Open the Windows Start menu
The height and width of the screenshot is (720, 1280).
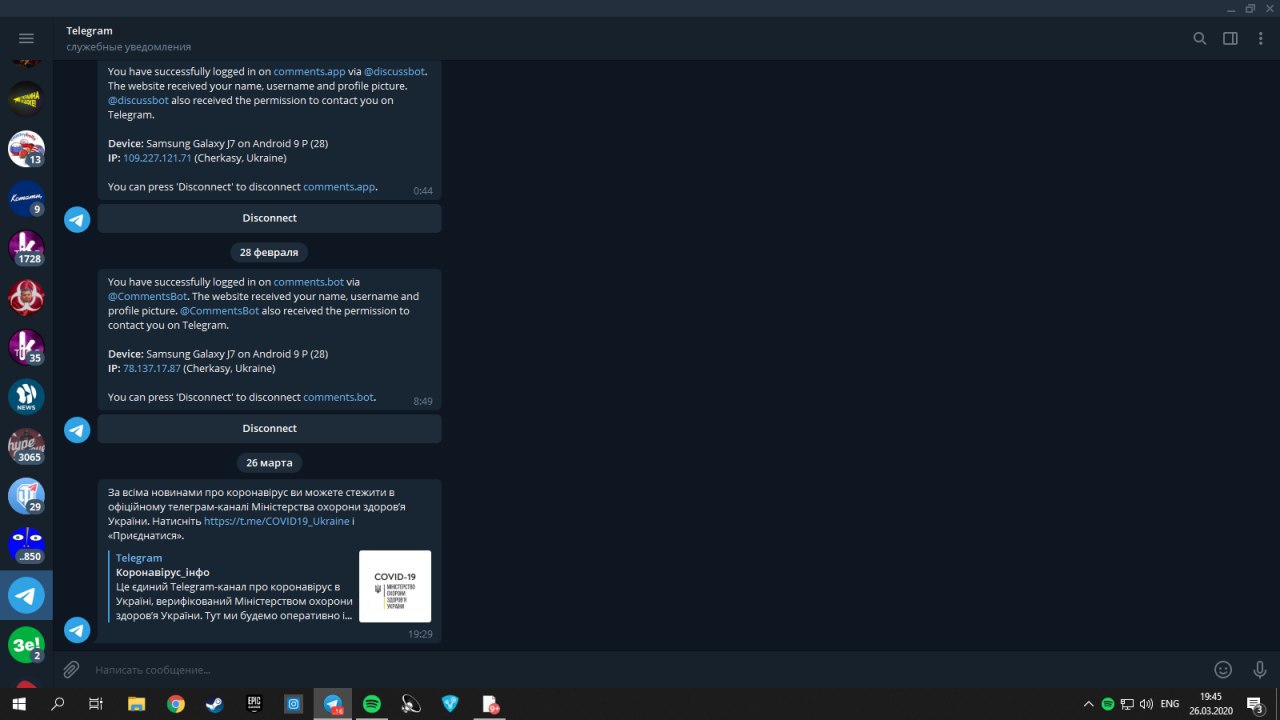(x=20, y=704)
